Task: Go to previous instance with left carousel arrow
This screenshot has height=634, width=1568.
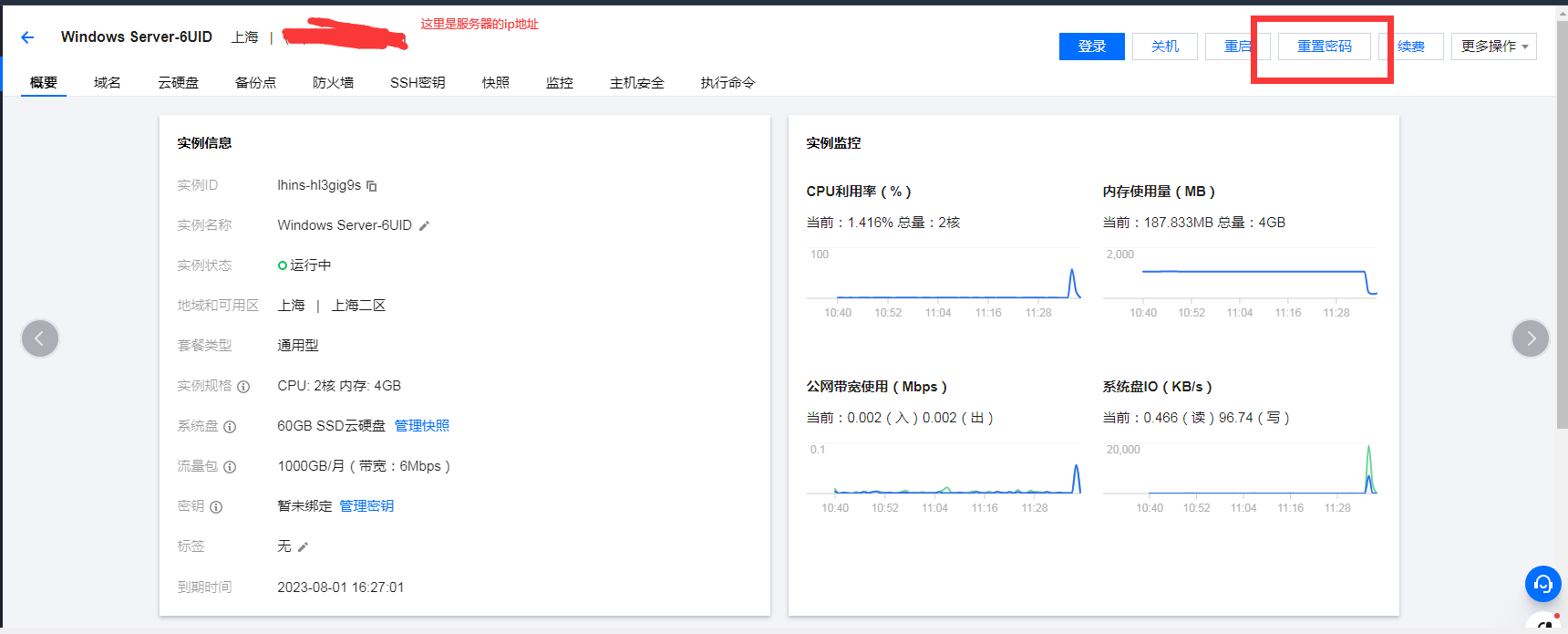Action: pos(40,338)
